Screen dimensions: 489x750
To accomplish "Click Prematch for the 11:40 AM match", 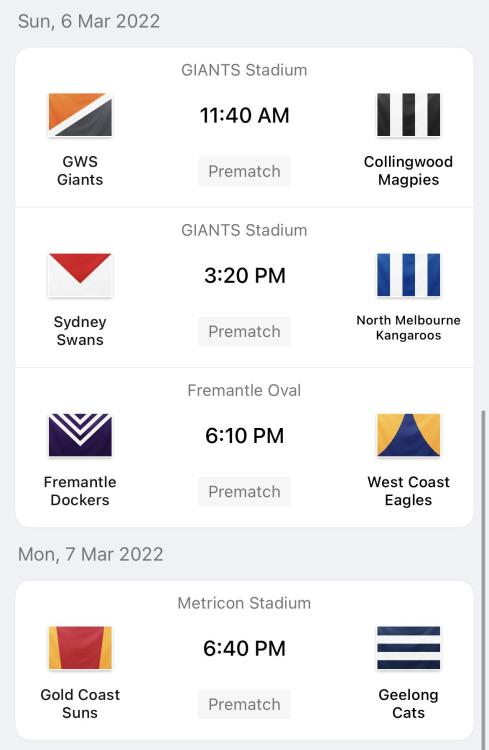I will pyautogui.click(x=244, y=171).
